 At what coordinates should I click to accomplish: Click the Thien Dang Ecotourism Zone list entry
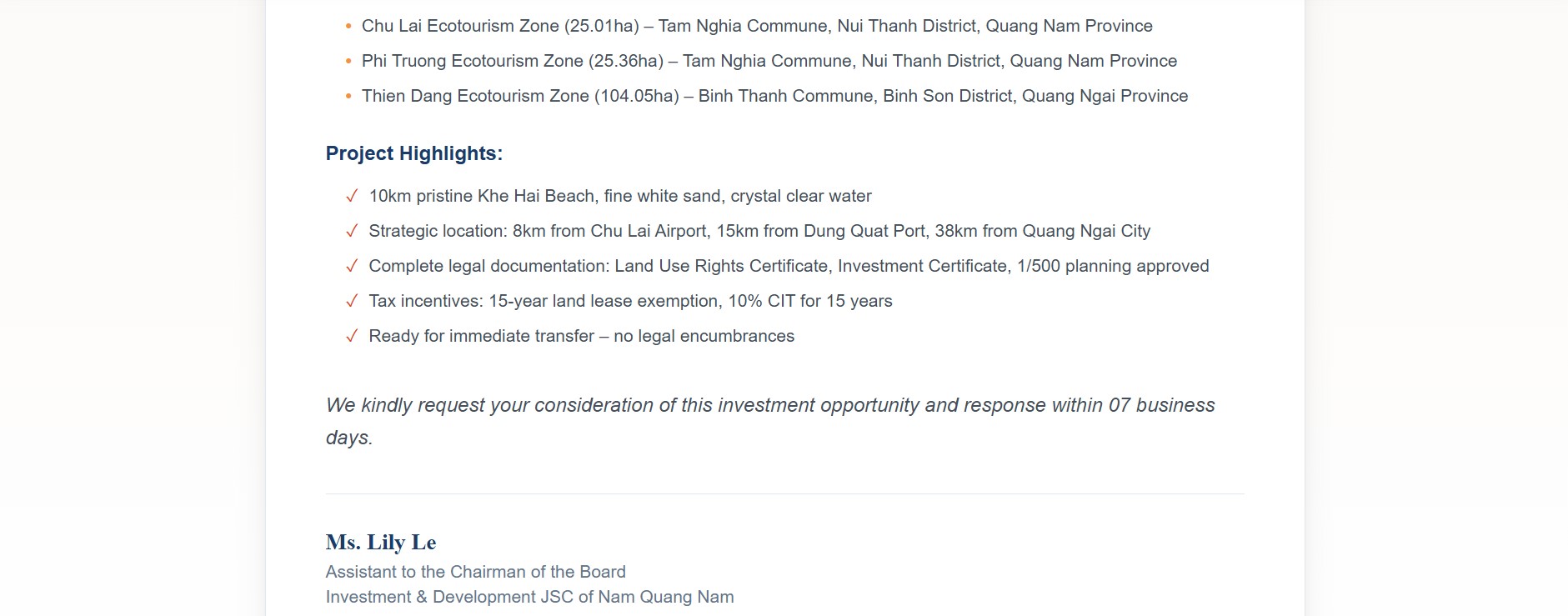[x=774, y=96]
